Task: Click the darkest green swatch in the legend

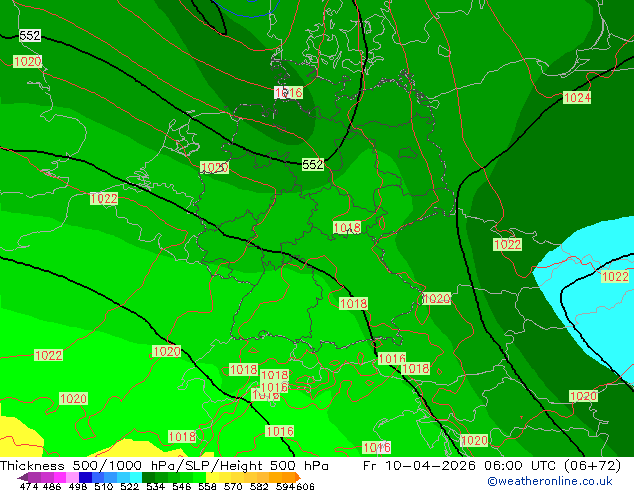Action: (x=148, y=477)
